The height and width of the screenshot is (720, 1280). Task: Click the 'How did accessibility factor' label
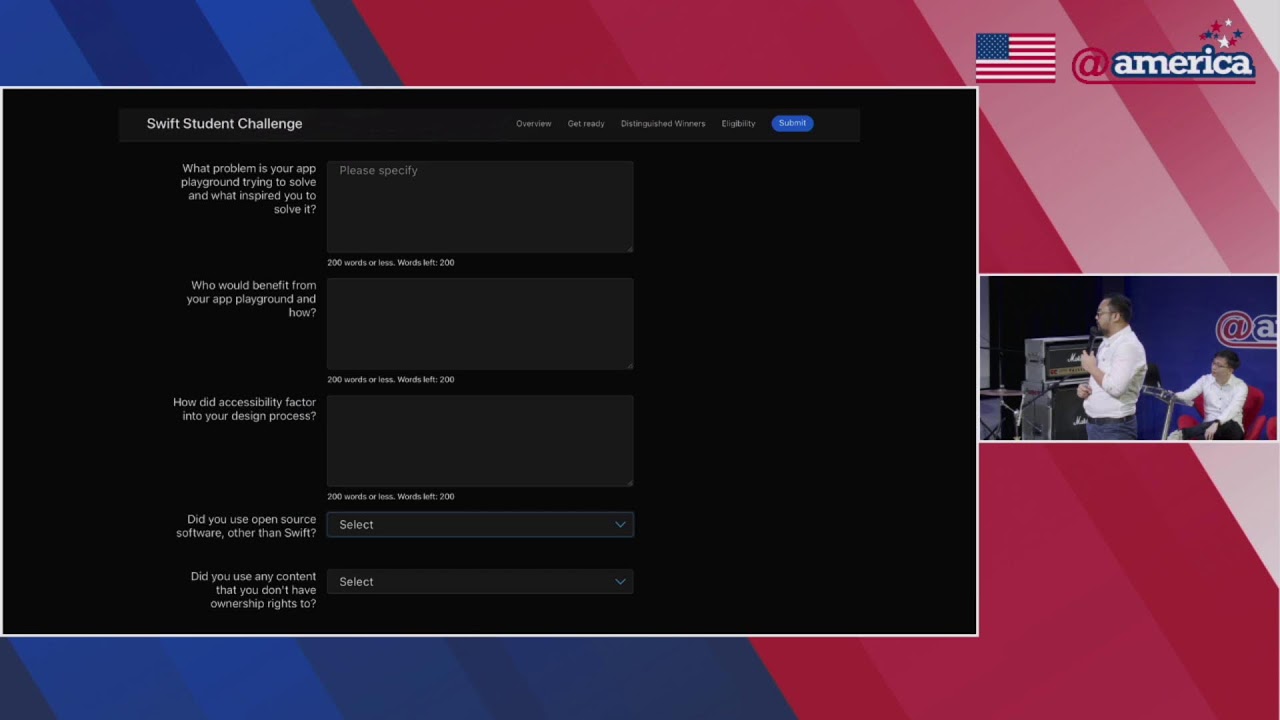pos(244,409)
